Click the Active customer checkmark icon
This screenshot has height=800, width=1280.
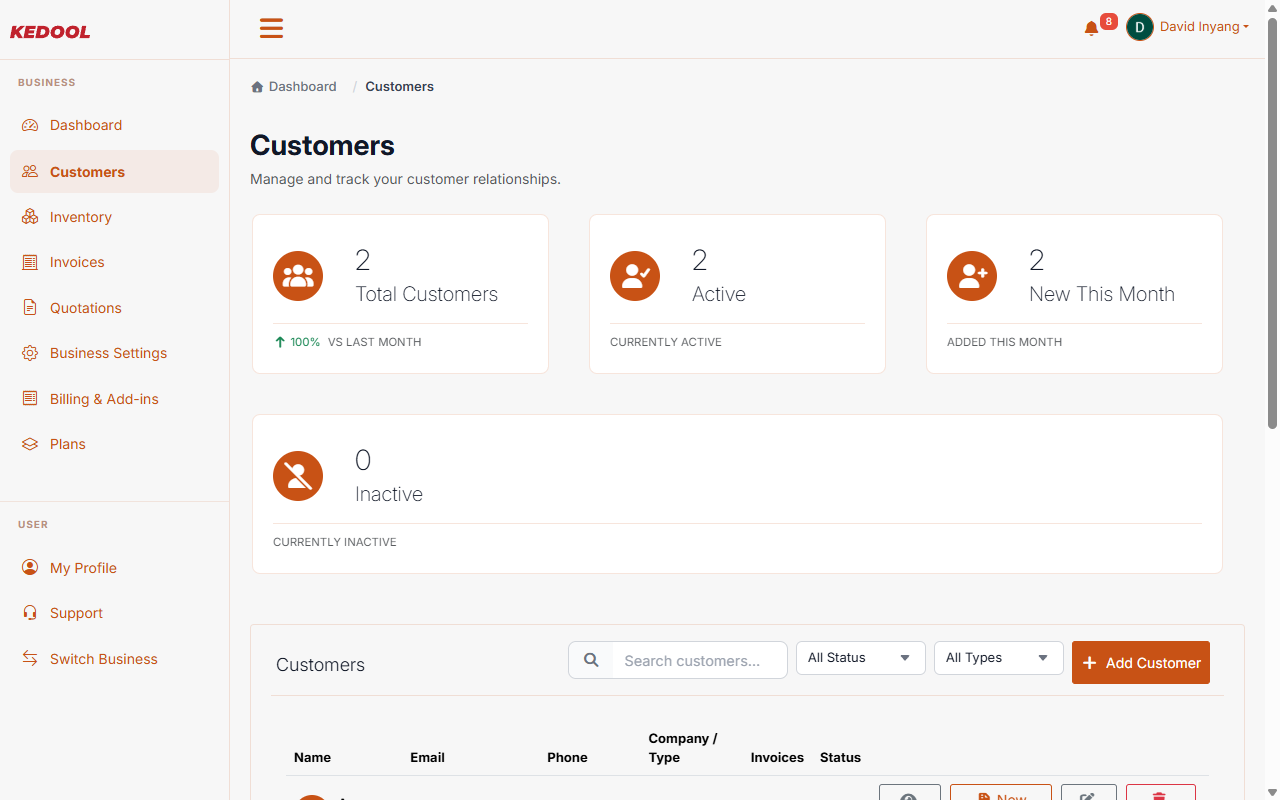(635, 276)
